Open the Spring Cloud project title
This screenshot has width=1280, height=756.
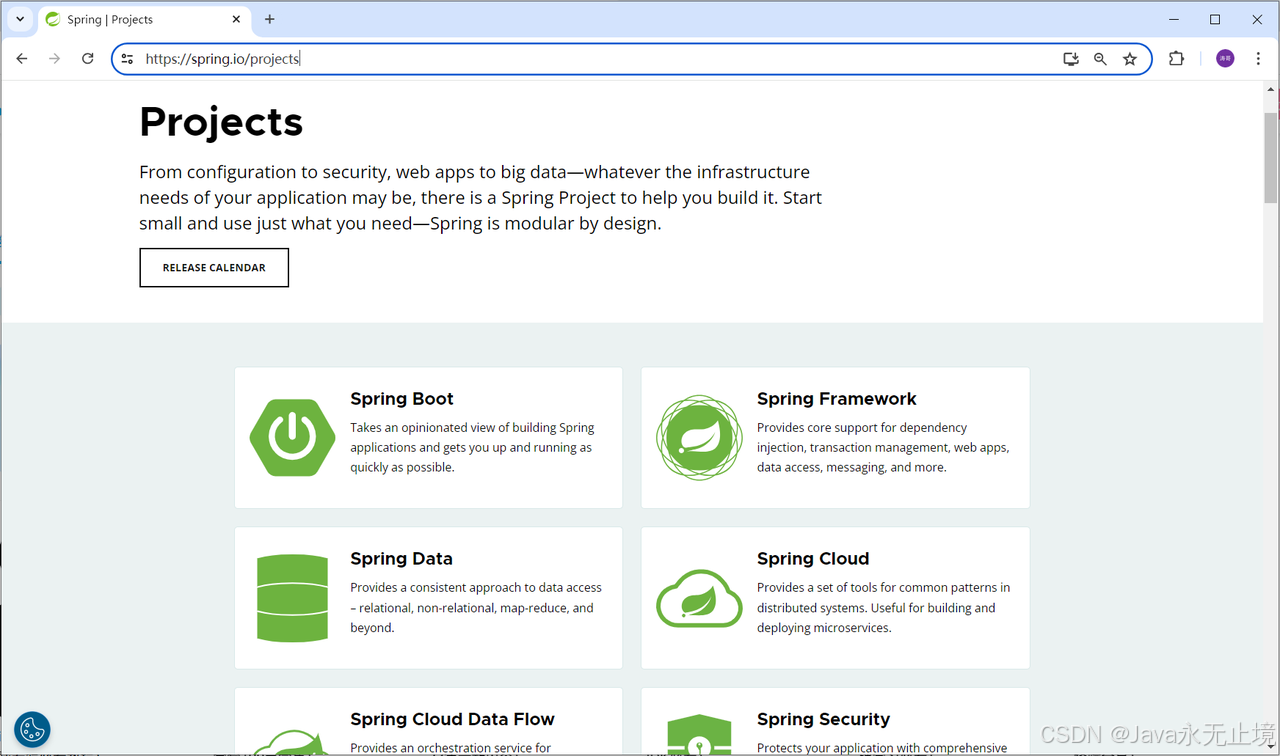pos(813,559)
